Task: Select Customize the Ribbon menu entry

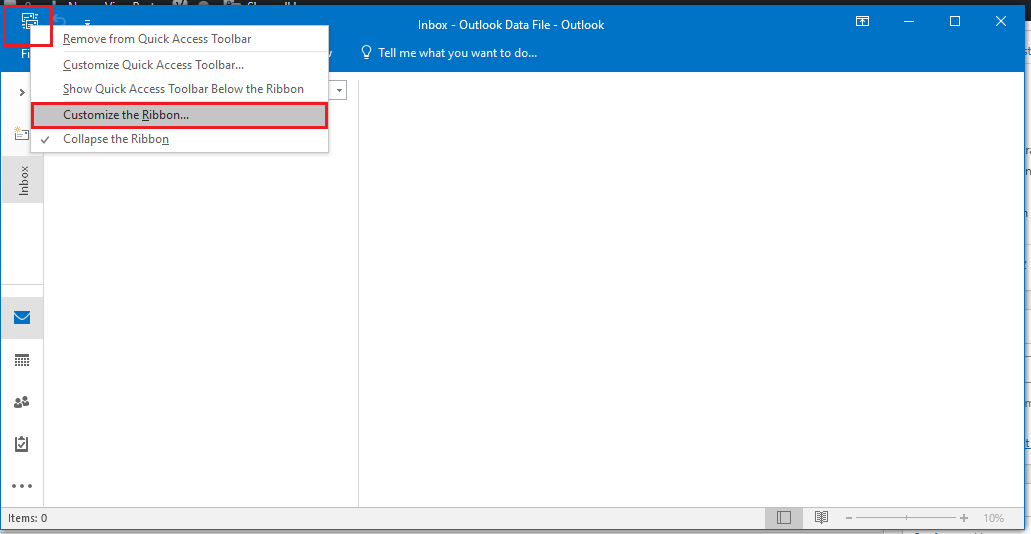Action: tap(179, 115)
